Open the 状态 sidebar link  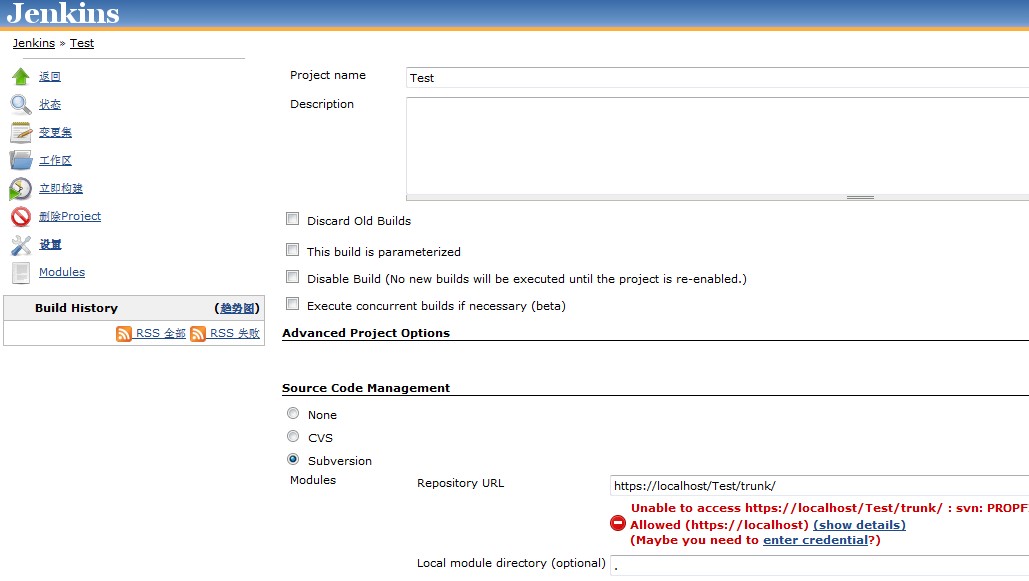pos(50,104)
